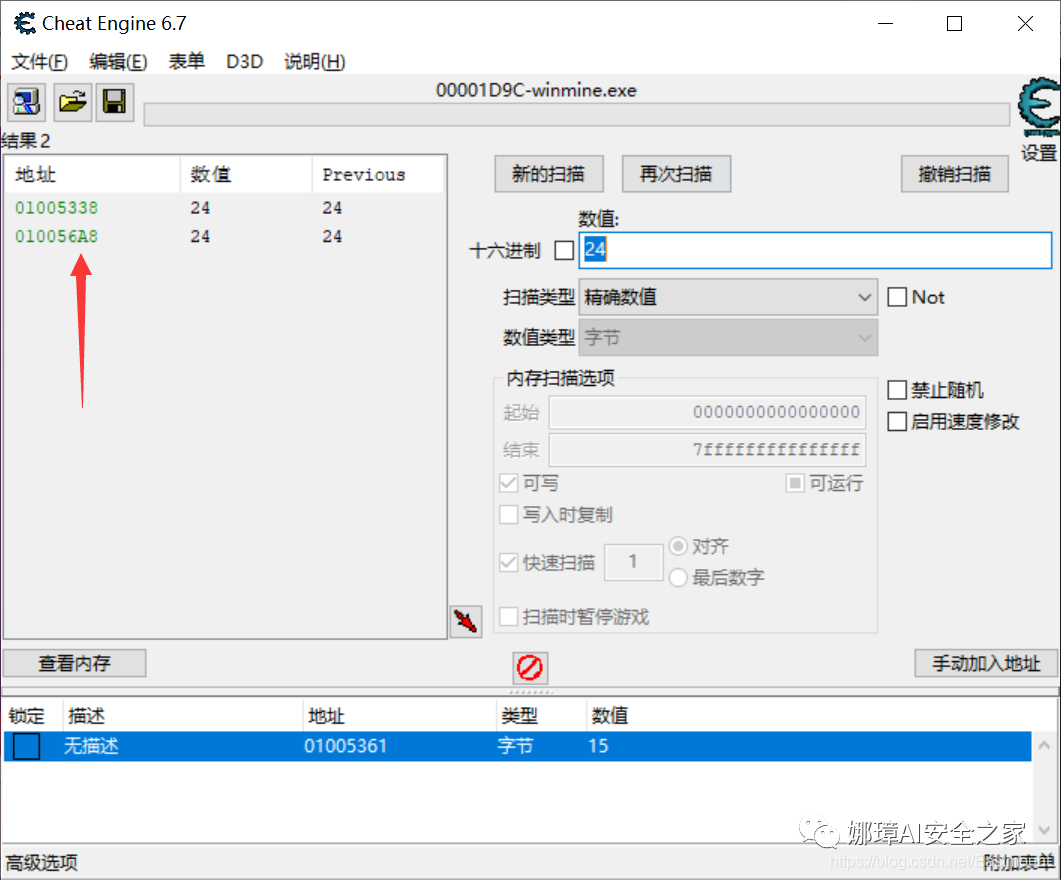Image resolution: width=1061 pixels, height=880 pixels.
Task: Click scroll down arrow of address list
Action: pos(1045,829)
